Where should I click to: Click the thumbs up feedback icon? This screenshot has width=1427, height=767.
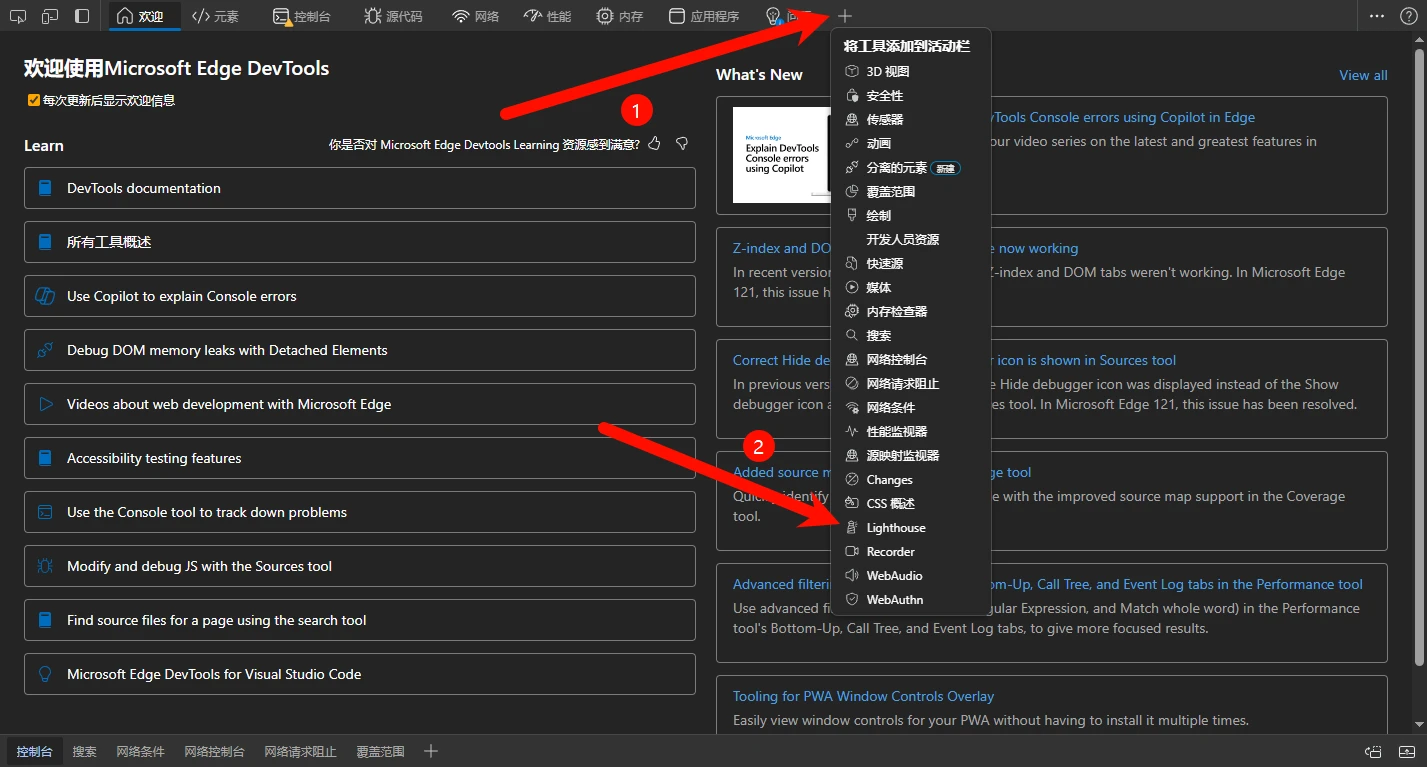click(654, 144)
